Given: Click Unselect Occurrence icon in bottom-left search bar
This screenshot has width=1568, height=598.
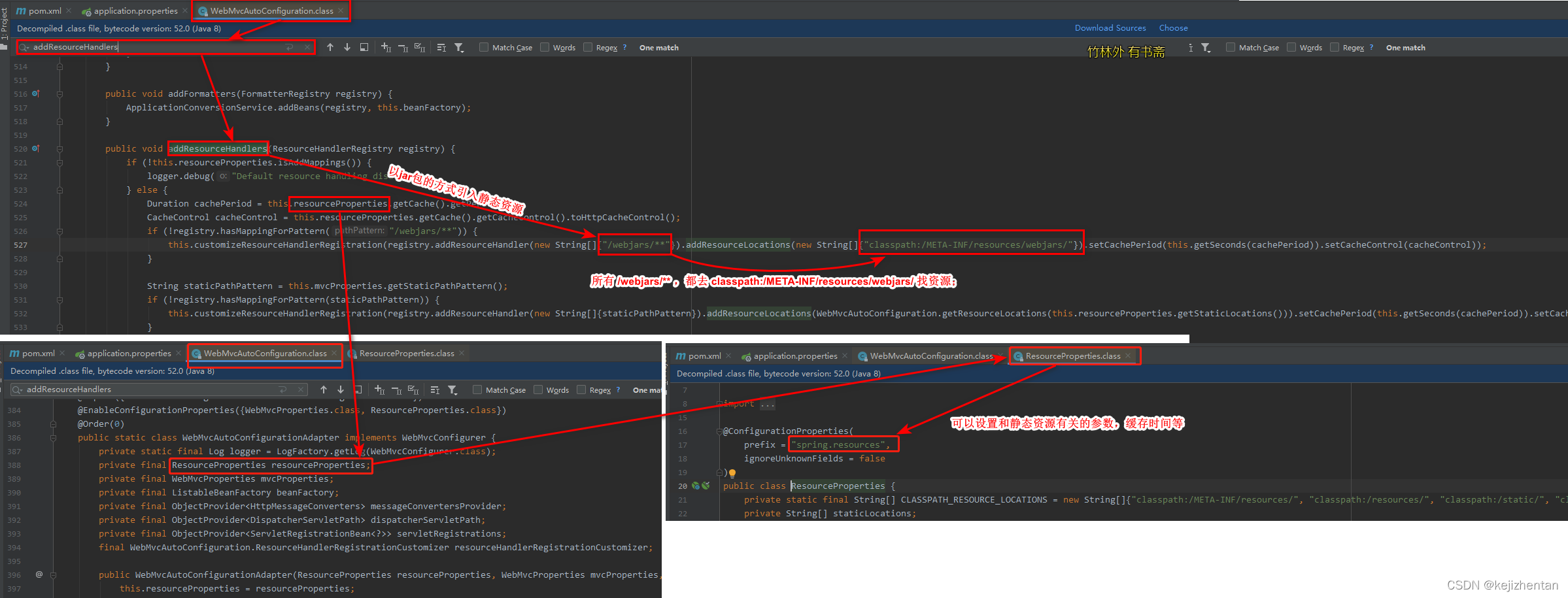Looking at the screenshot, I should (397, 390).
